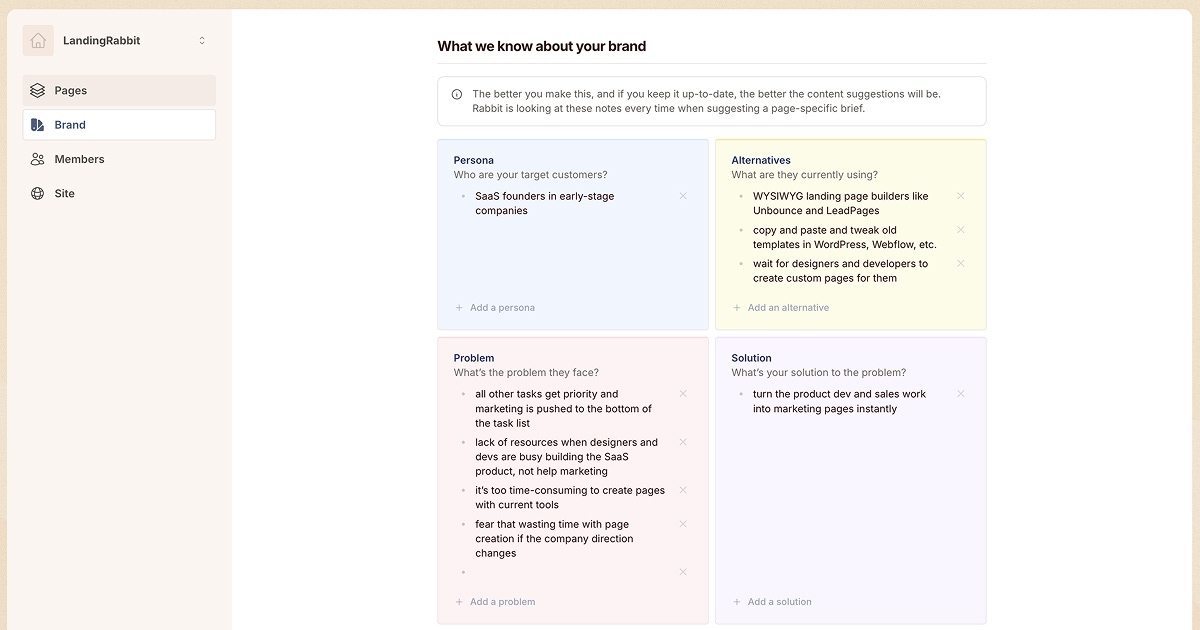The height and width of the screenshot is (630, 1200).
Task: Remove the SaaS founders persona entry
Action: [x=683, y=196]
